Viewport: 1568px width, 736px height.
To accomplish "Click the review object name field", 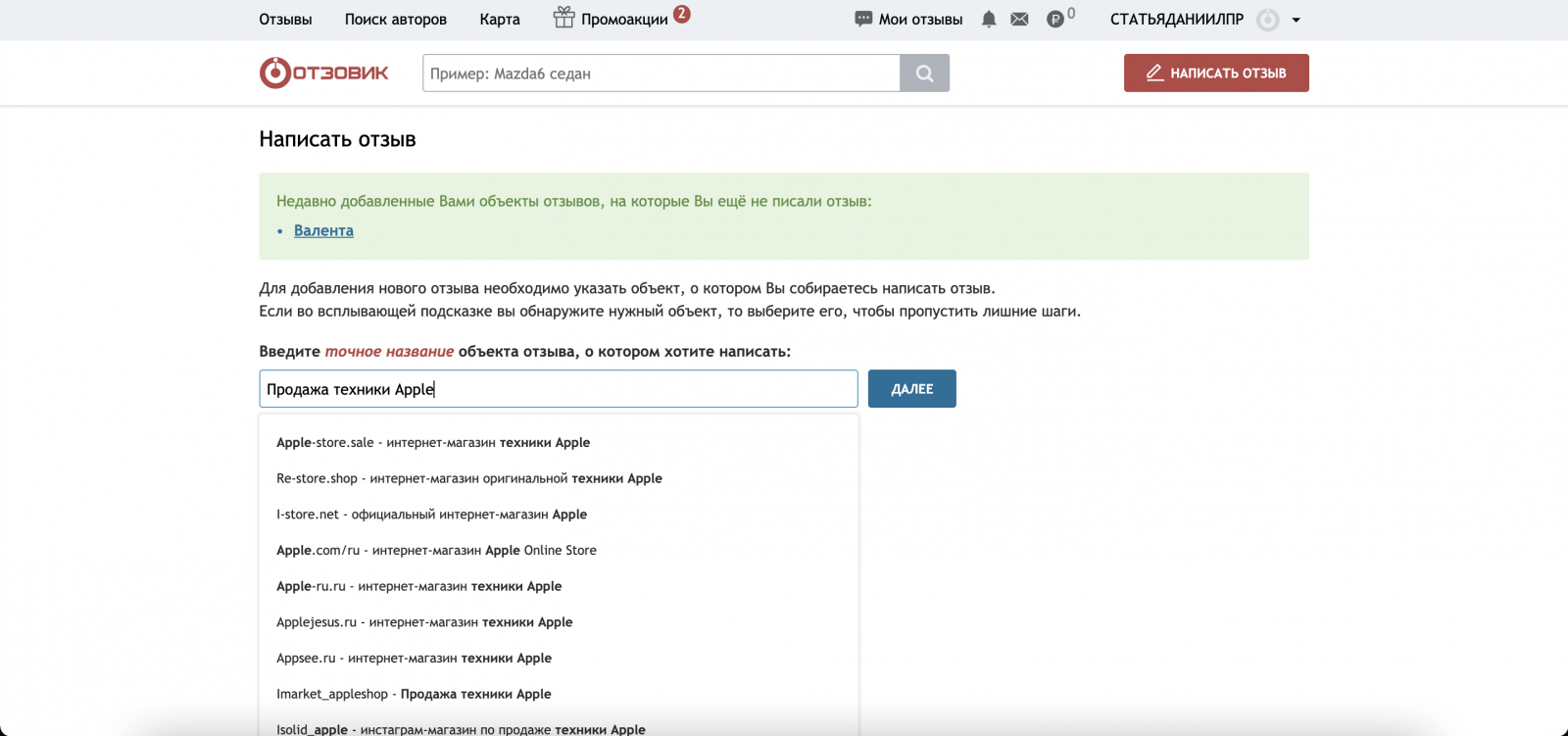I will click(x=559, y=389).
